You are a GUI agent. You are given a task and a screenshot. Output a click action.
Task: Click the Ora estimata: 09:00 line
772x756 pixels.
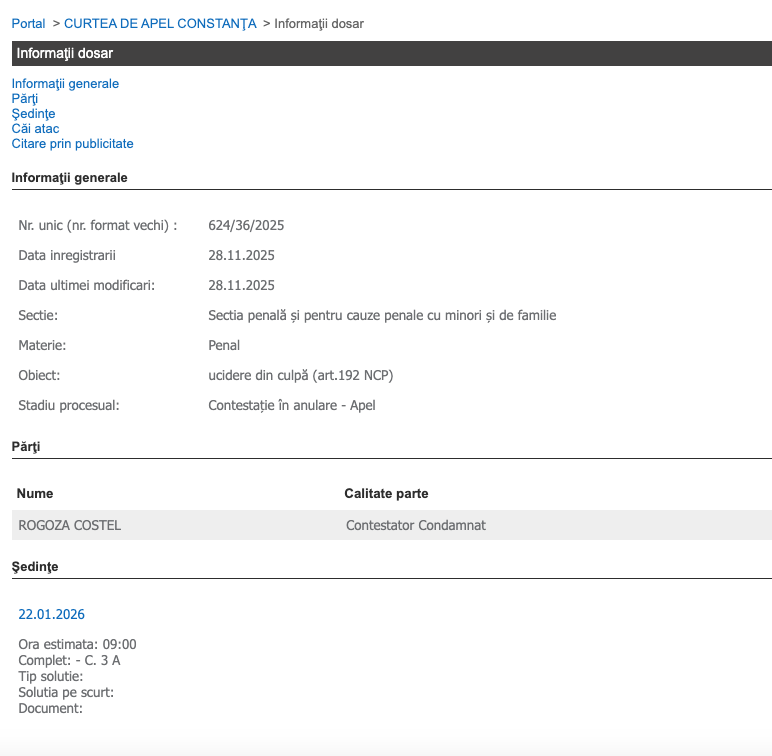point(77,645)
